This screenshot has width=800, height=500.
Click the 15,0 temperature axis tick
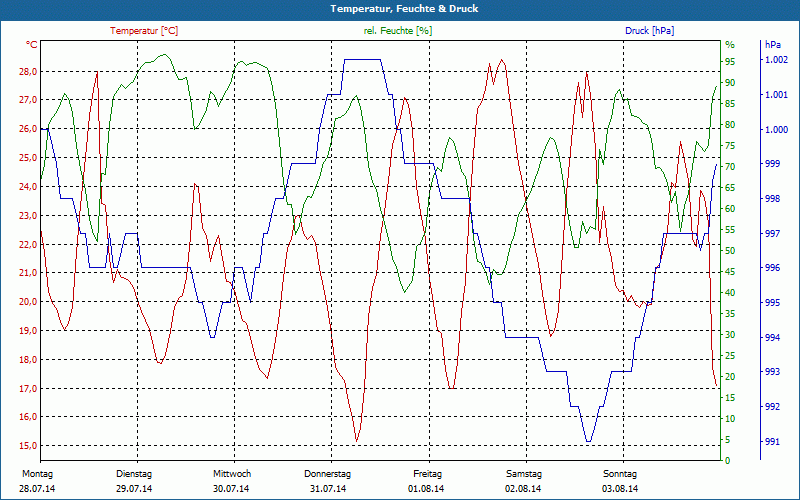28,445
